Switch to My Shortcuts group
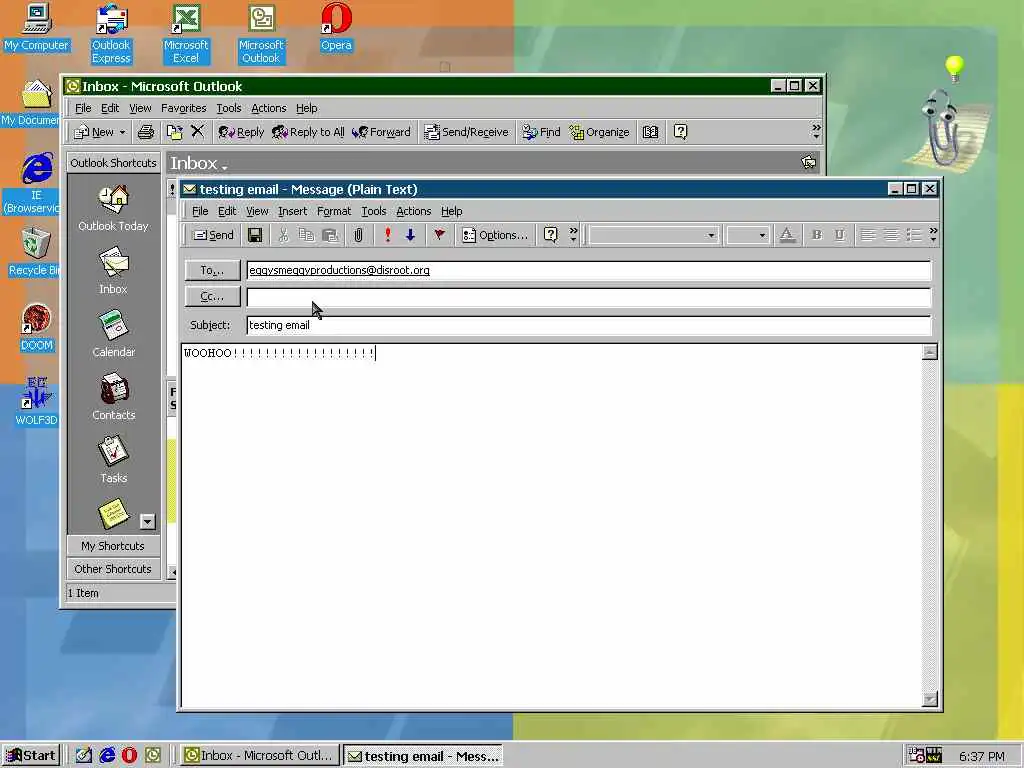The image size is (1024, 768). (x=113, y=545)
